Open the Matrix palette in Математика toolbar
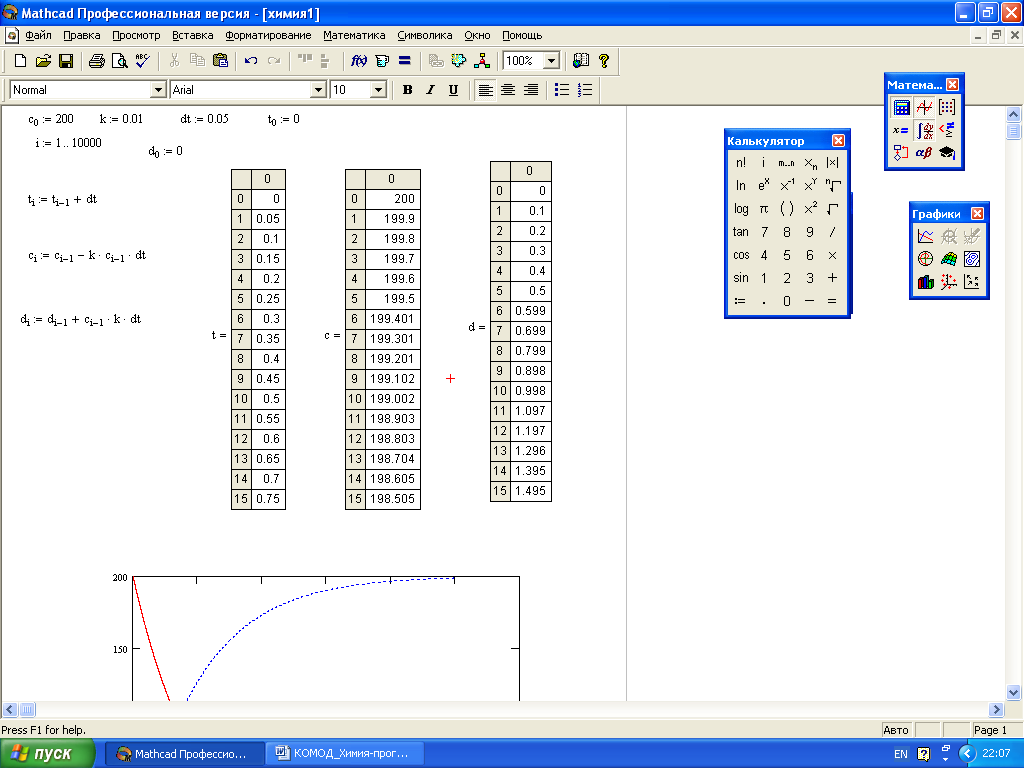The height and width of the screenshot is (768, 1024). click(946, 108)
